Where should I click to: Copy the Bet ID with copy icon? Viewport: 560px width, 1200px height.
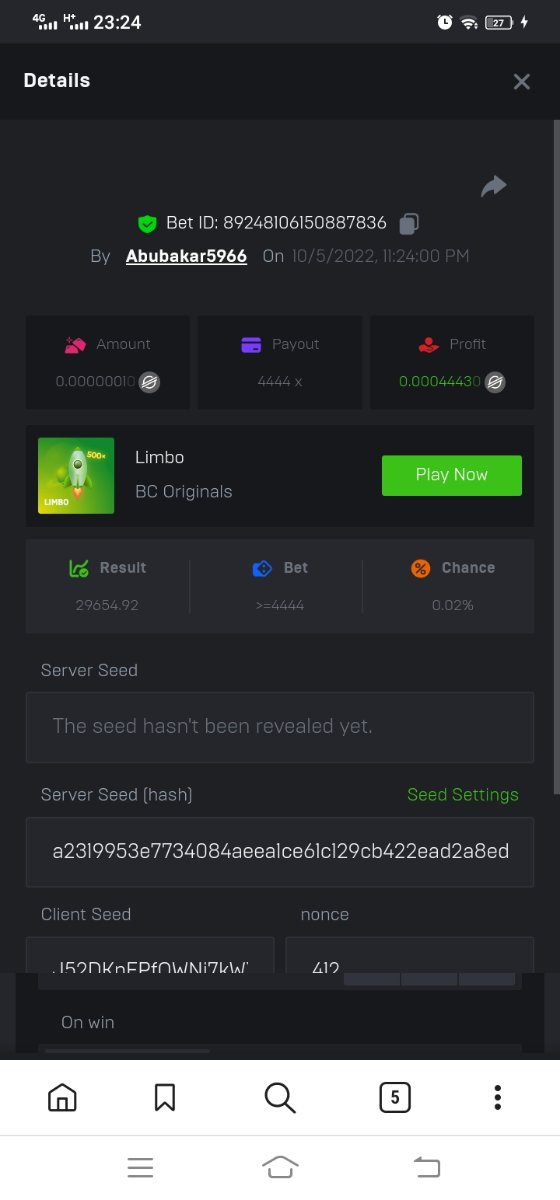click(x=409, y=223)
